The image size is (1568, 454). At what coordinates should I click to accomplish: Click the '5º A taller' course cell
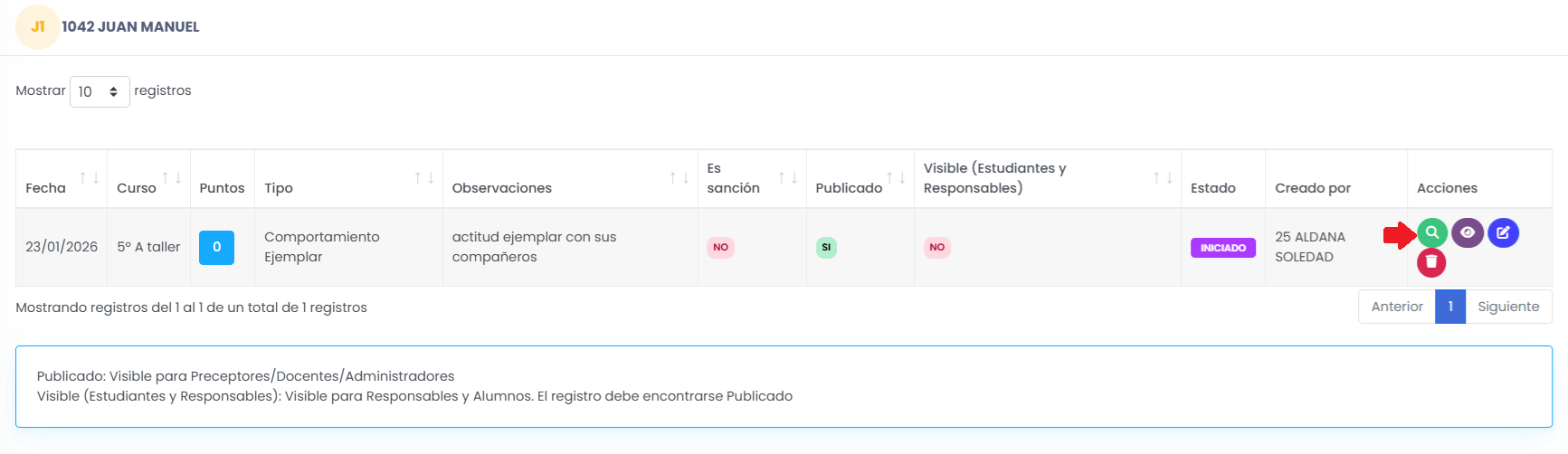(x=148, y=247)
